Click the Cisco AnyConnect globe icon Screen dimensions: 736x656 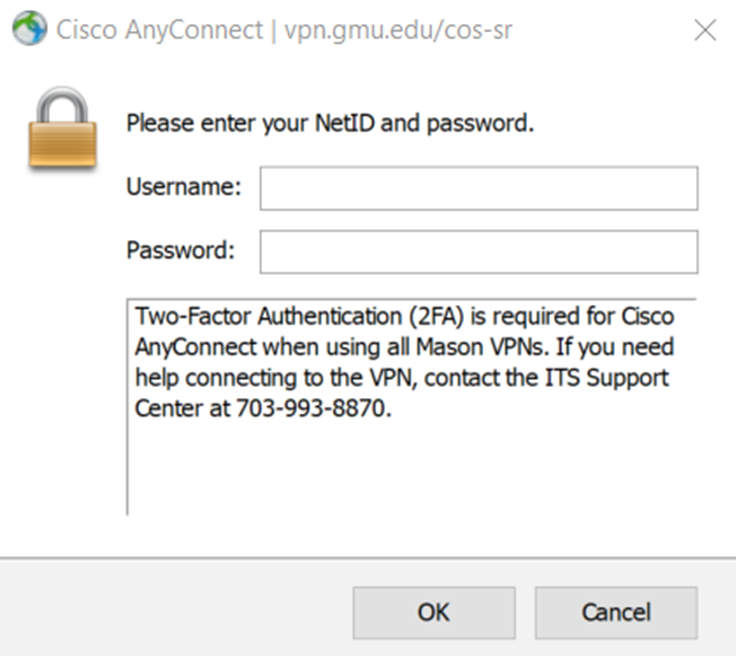coord(30,29)
